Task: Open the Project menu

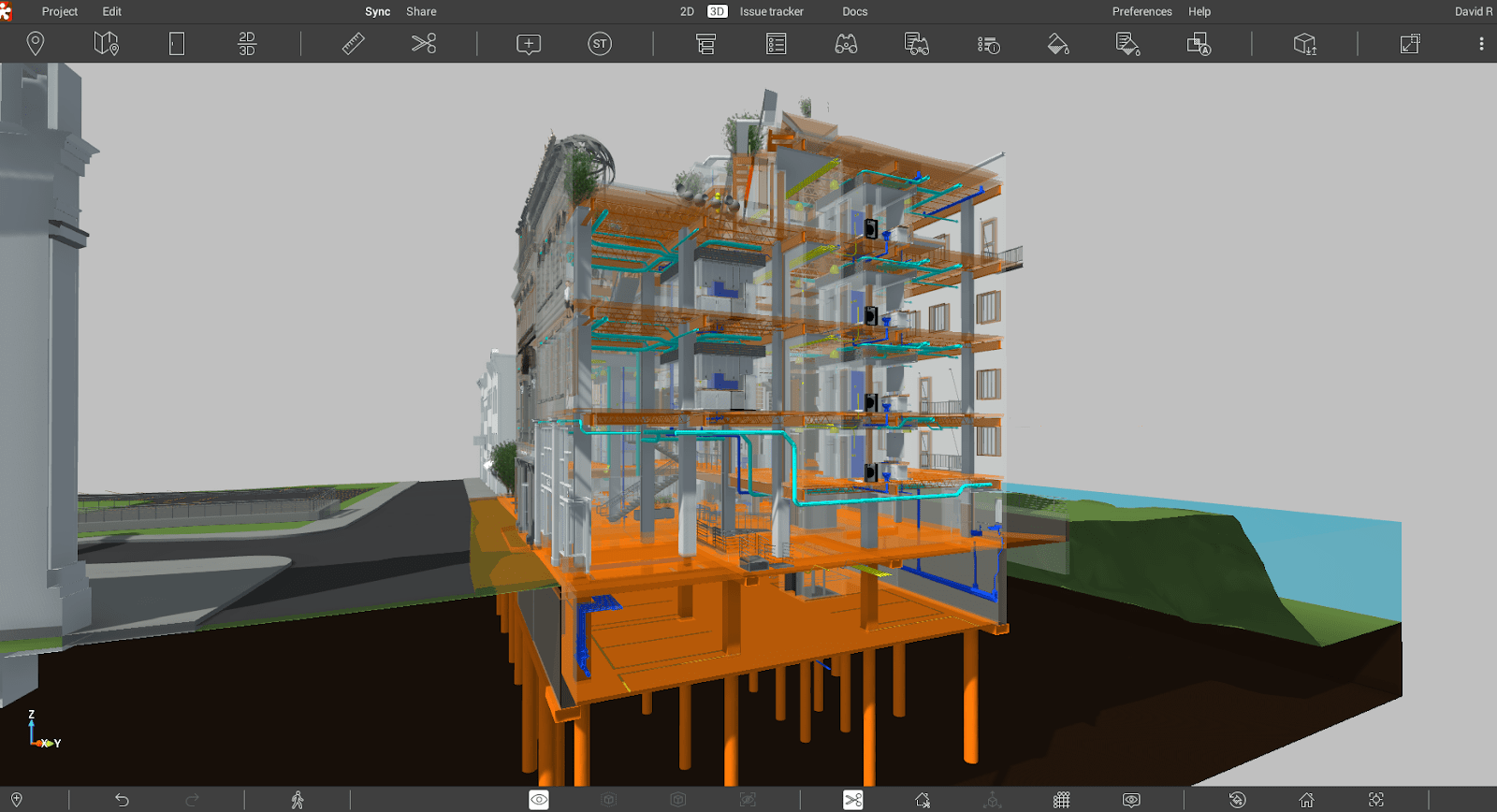Action: click(60, 11)
